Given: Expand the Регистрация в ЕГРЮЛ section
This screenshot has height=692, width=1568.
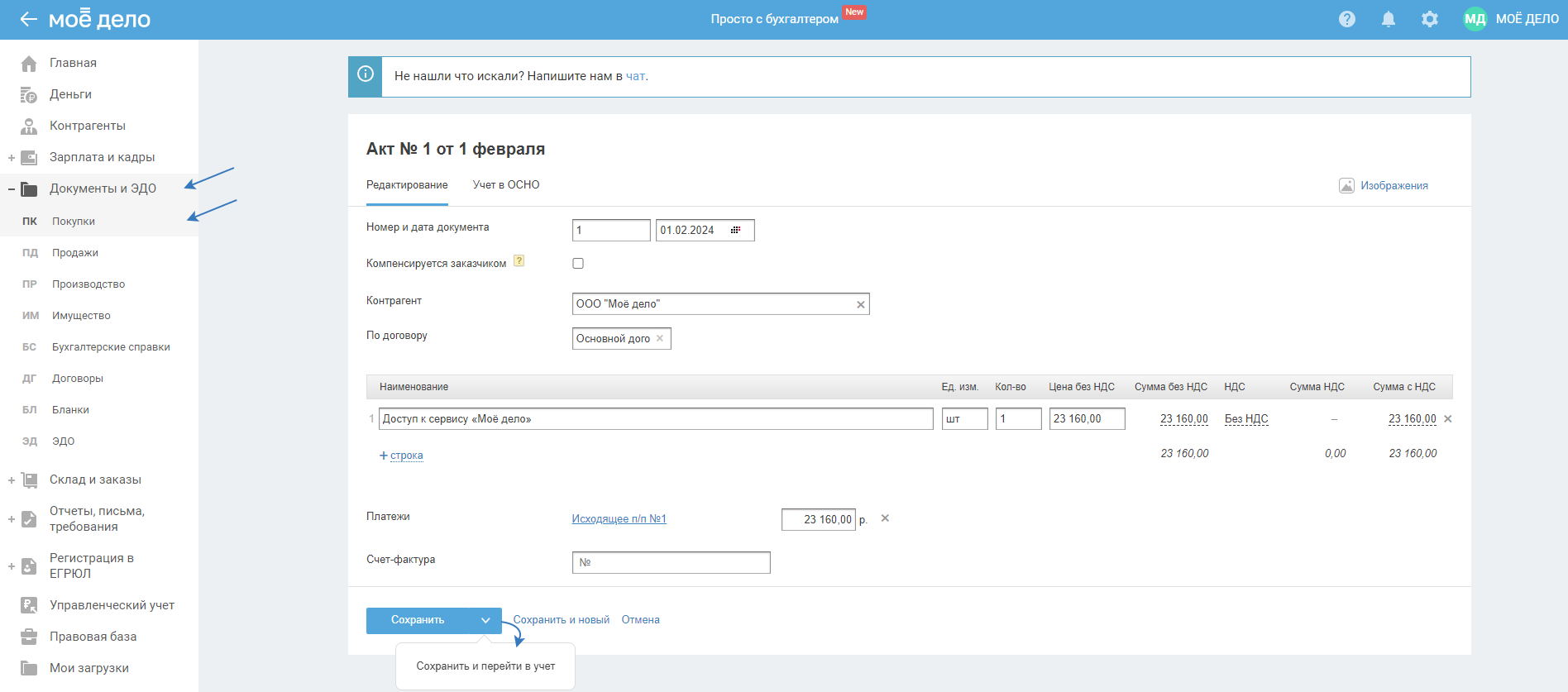Looking at the screenshot, I should coord(12,566).
